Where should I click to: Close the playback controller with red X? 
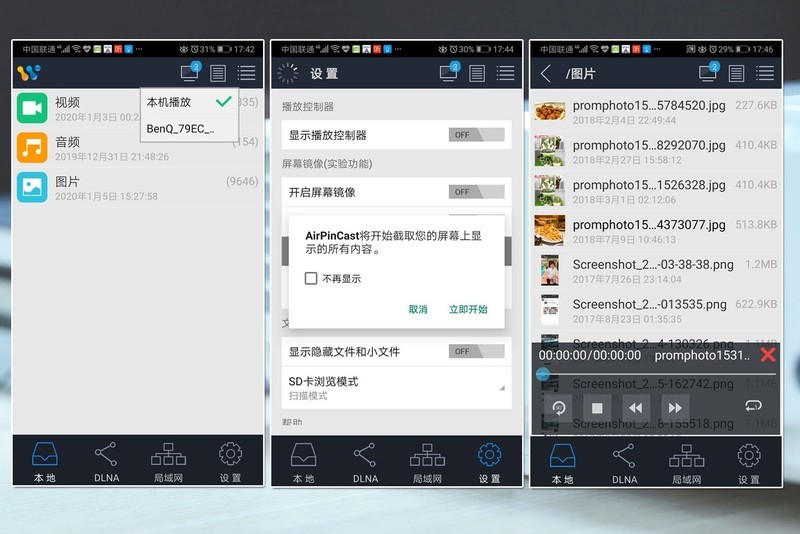point(768,354)
